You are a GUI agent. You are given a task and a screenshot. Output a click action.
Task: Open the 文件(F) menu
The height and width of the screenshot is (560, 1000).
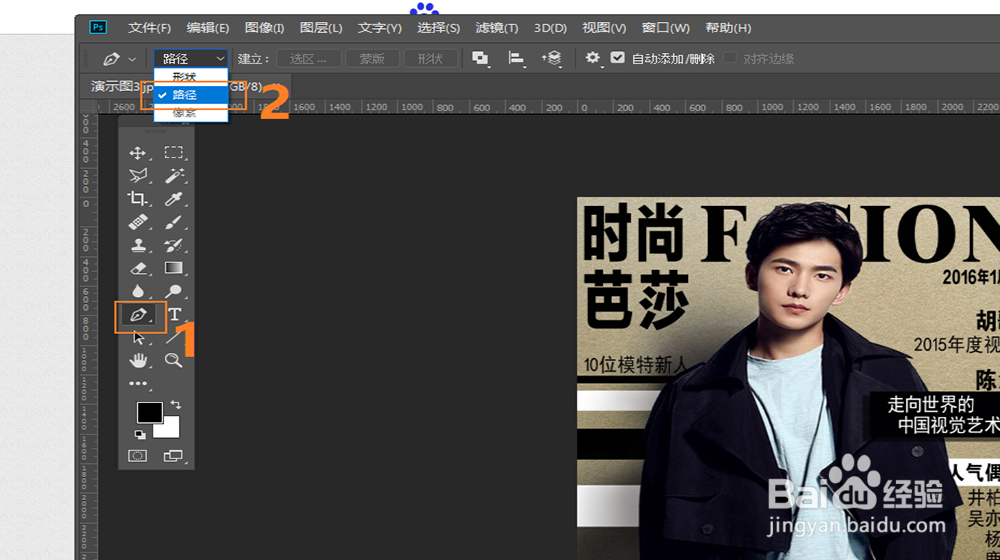pos(149,27)
